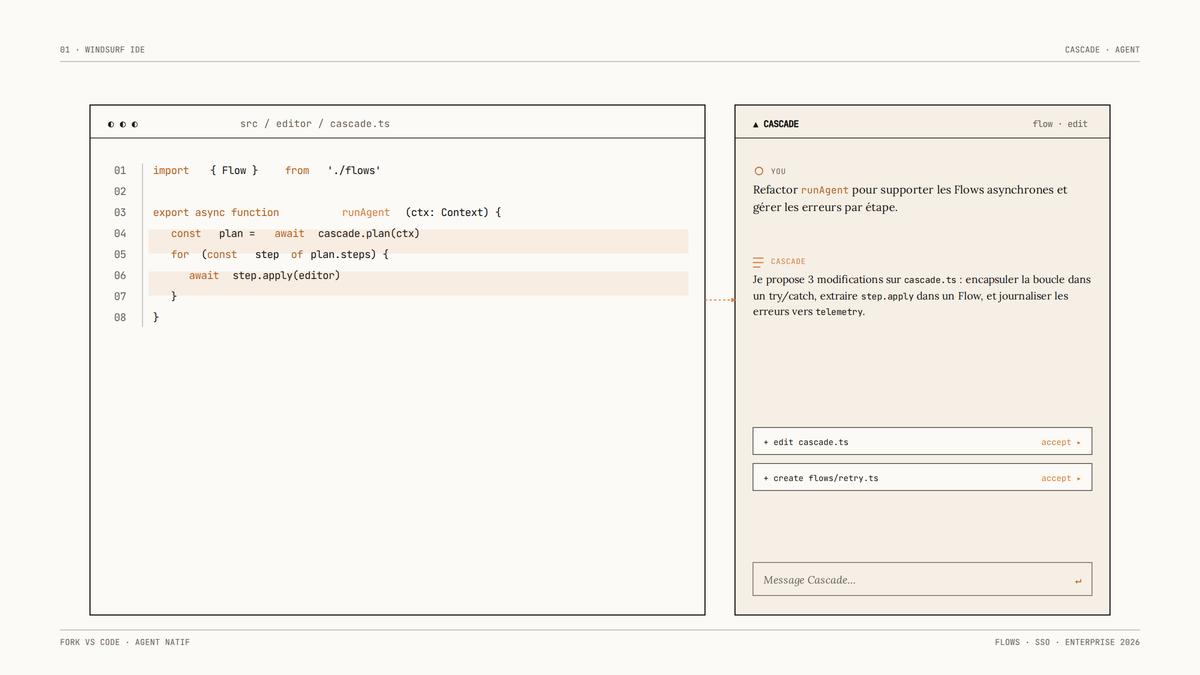The image size is (1200, 675).
Task: Click the Cascade response lines icon
Action: click(x=758, y=261)
